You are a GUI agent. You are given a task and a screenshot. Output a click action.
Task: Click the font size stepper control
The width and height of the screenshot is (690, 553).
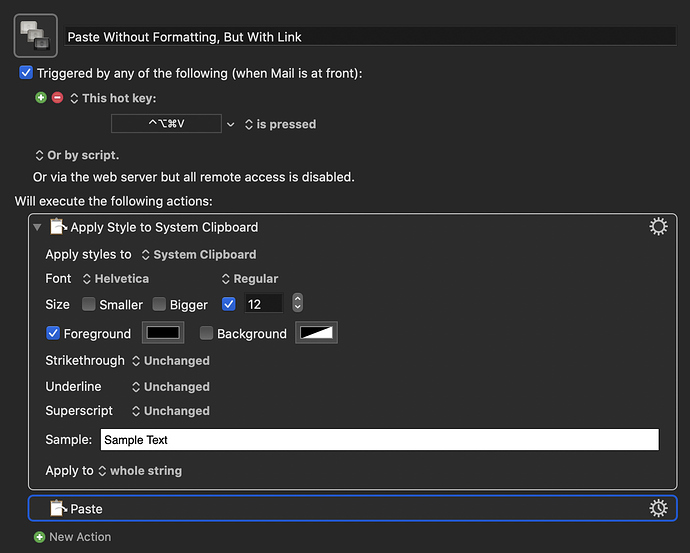point(297,303)
